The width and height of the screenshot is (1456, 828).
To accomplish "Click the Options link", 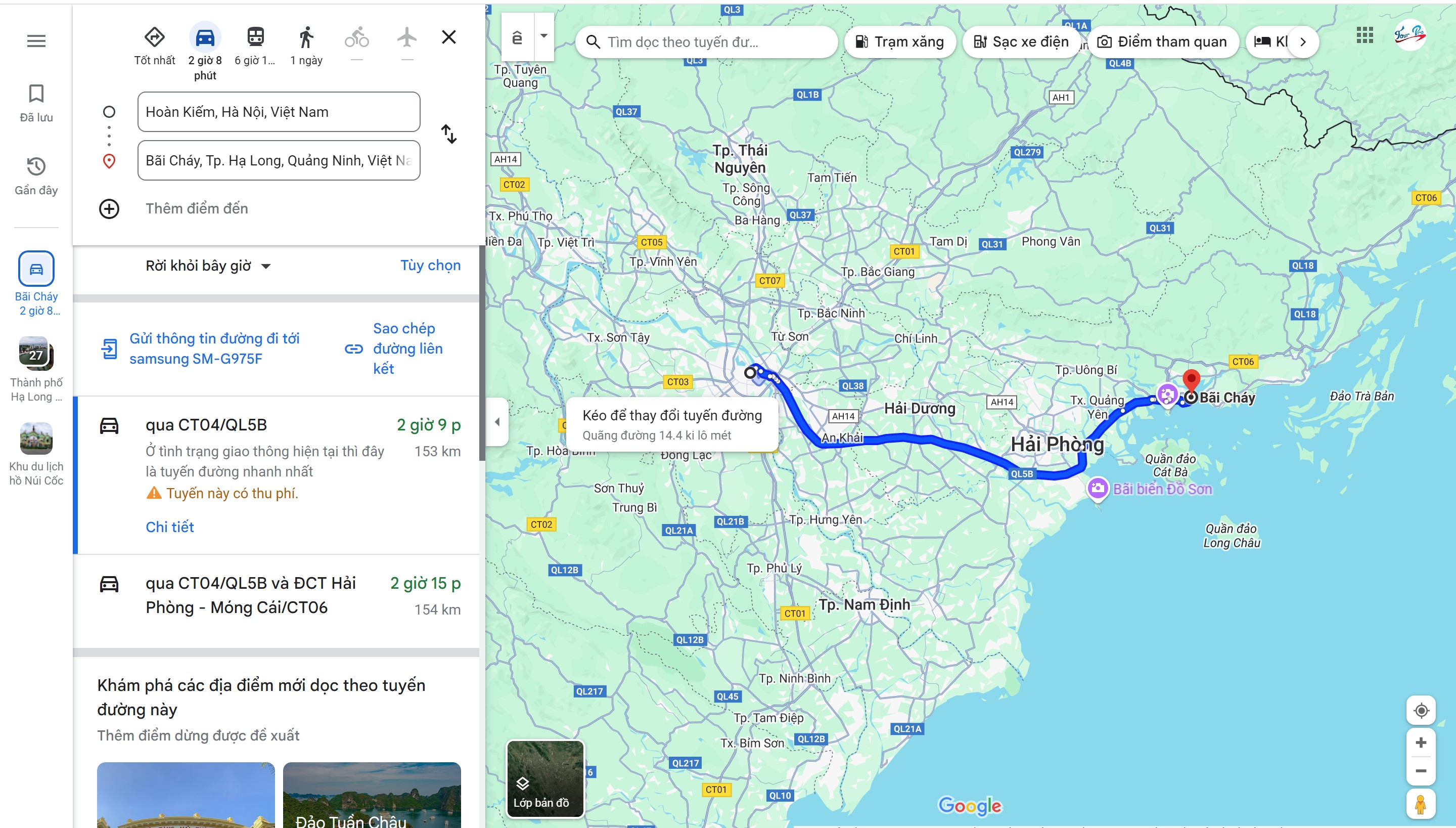I will coord(430,266).
